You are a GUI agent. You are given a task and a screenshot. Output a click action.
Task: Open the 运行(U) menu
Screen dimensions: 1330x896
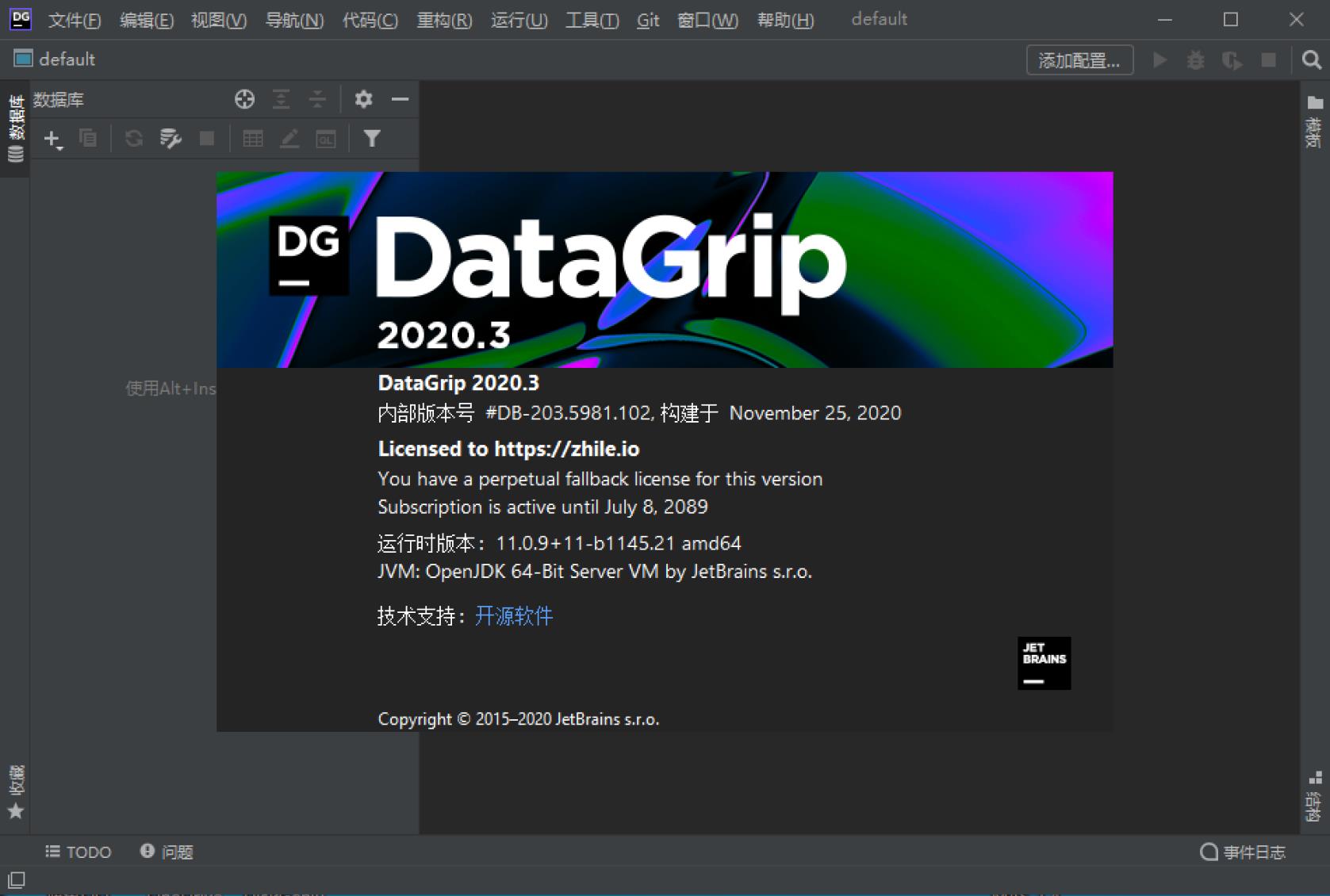point(519,20)
